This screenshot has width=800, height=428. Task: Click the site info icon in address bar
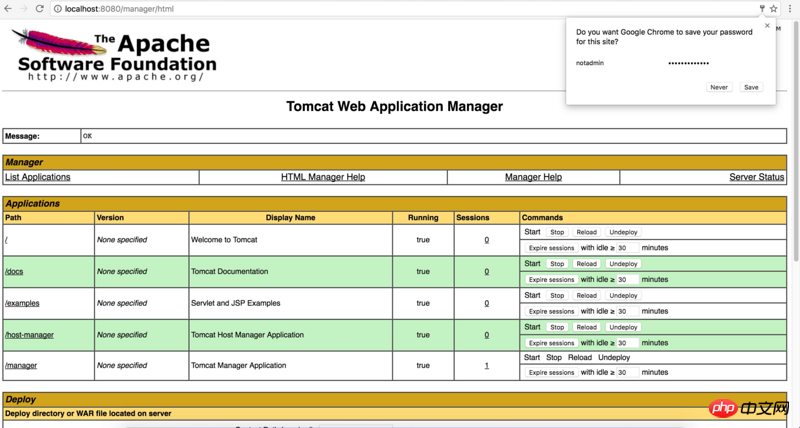58,9
